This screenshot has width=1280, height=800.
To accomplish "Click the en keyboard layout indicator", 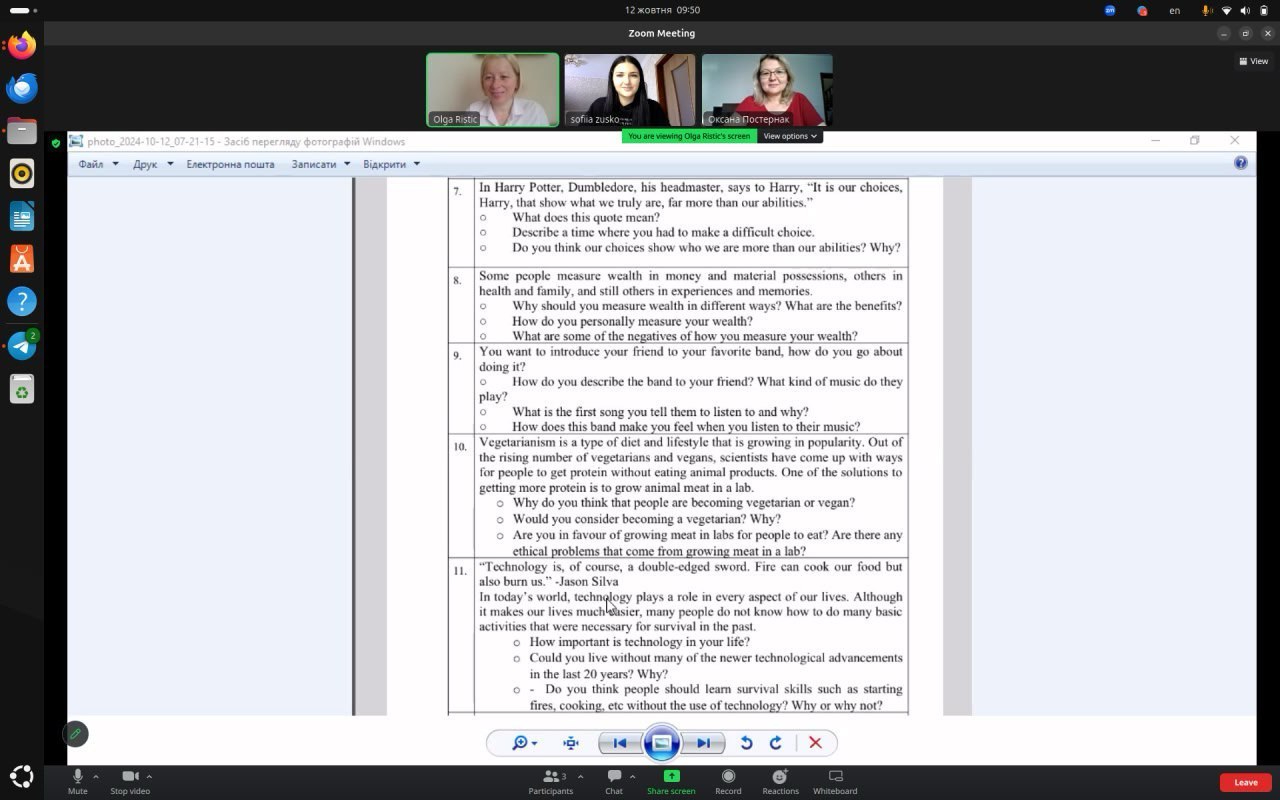I will pos(1175,10).
